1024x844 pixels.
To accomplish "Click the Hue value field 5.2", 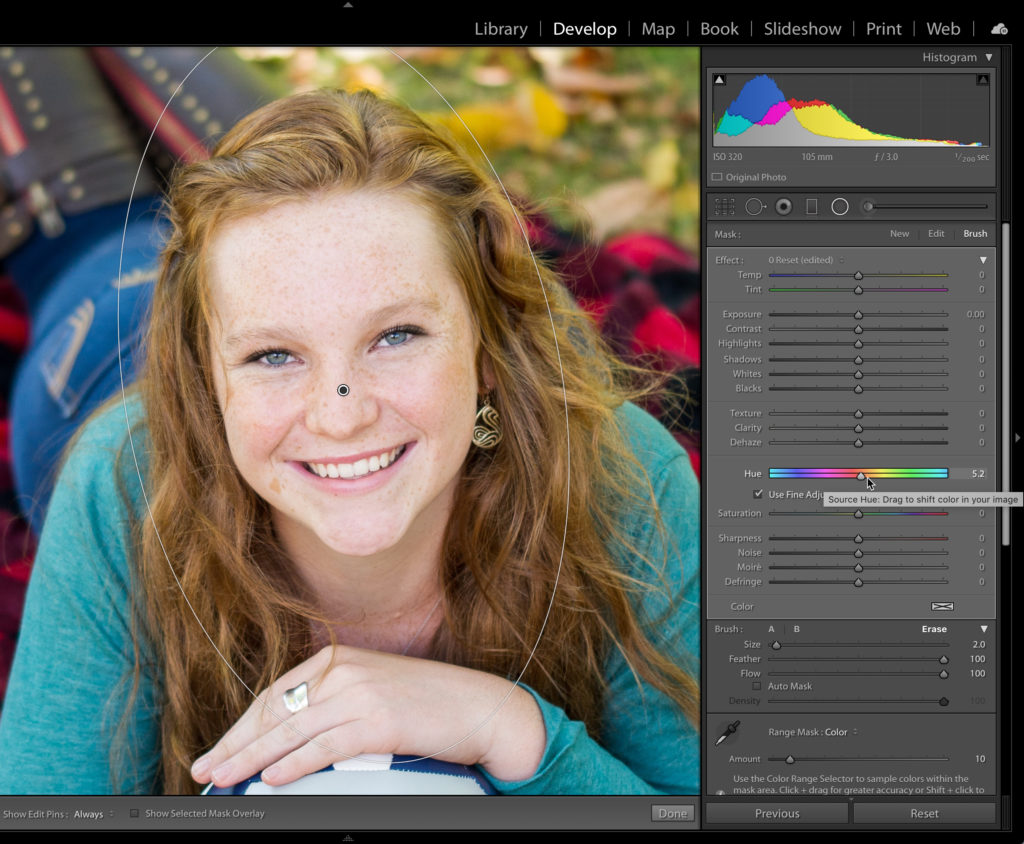I will tap(977, 474).
